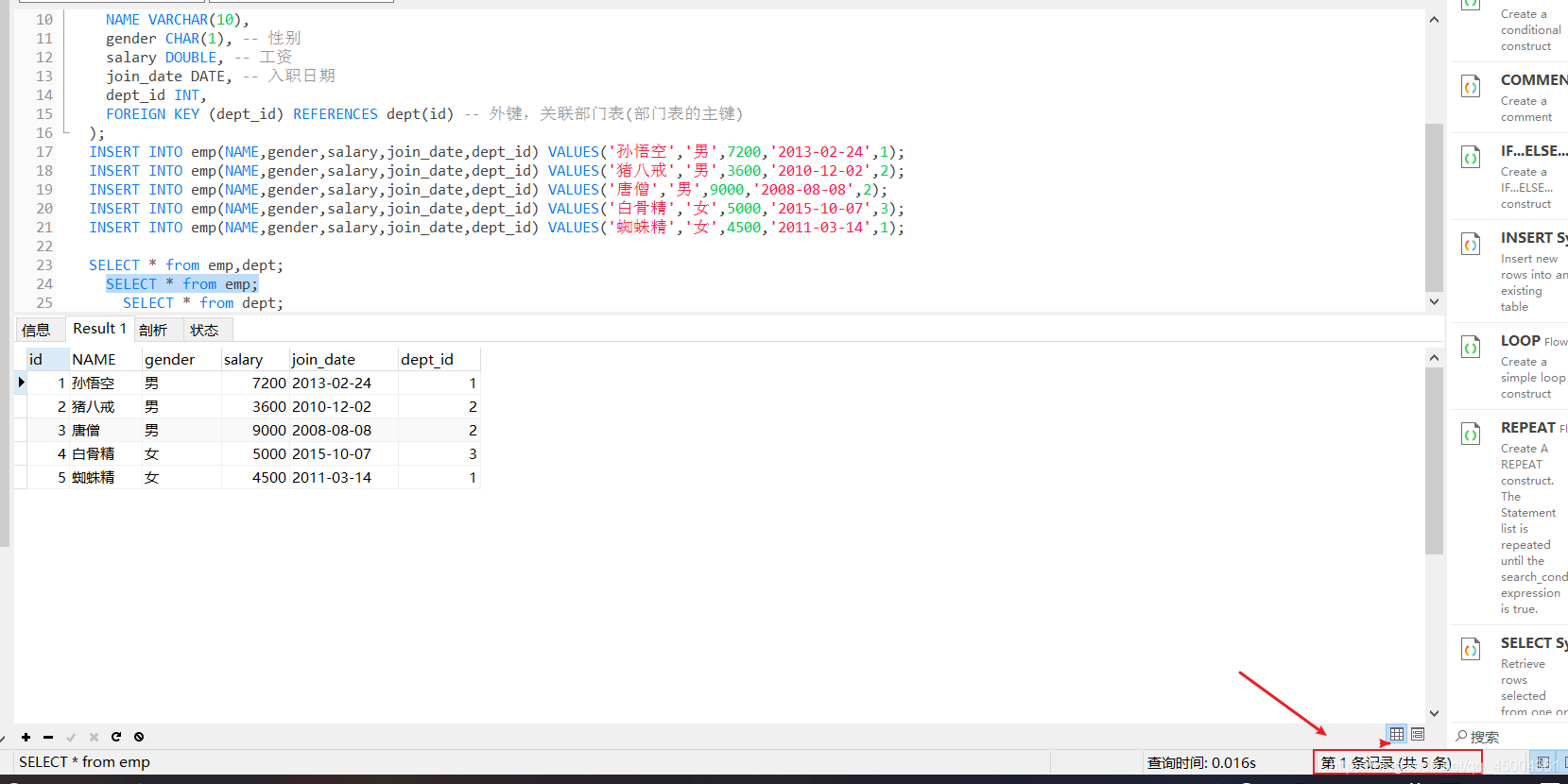Select the date cell 2010-12-02
This screenshot has width=1568, height=784.
(x=343, y=406)
